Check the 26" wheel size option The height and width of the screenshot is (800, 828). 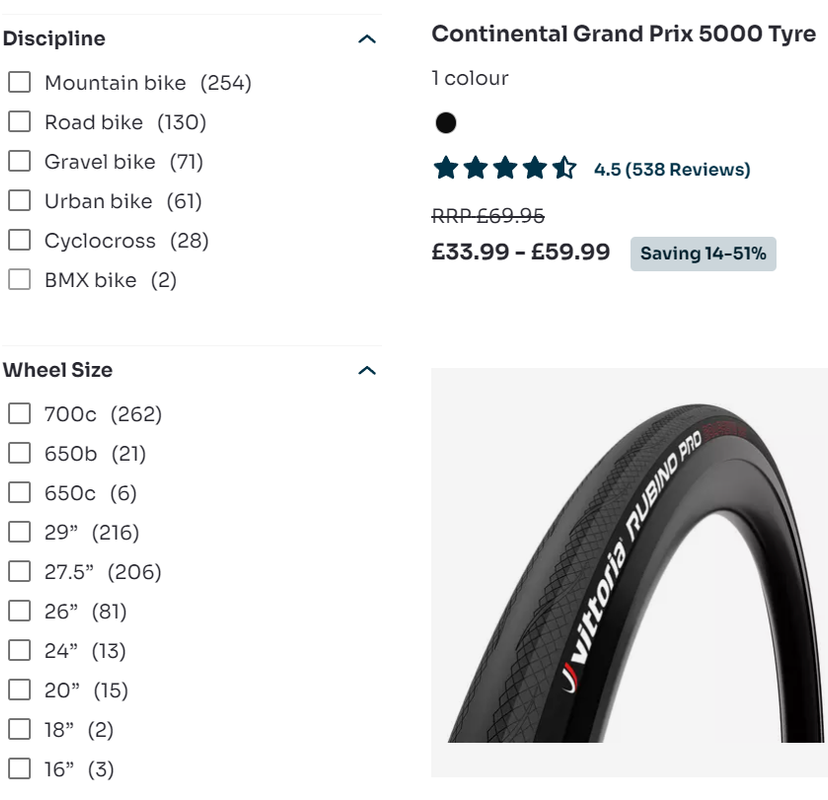(20, 612)
